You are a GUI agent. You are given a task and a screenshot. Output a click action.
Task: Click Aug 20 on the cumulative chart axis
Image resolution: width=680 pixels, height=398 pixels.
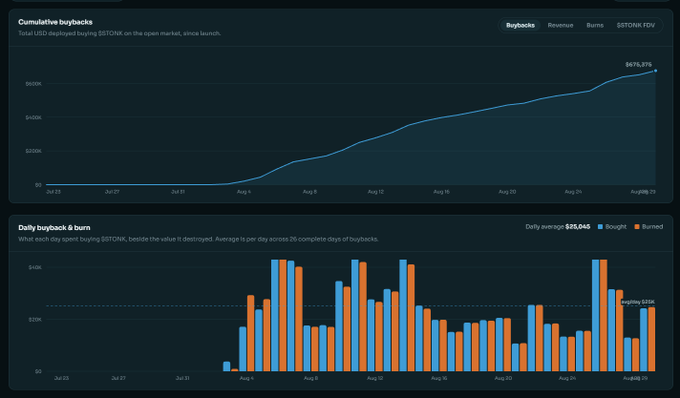pyautogui.click(x=507, y=192)
